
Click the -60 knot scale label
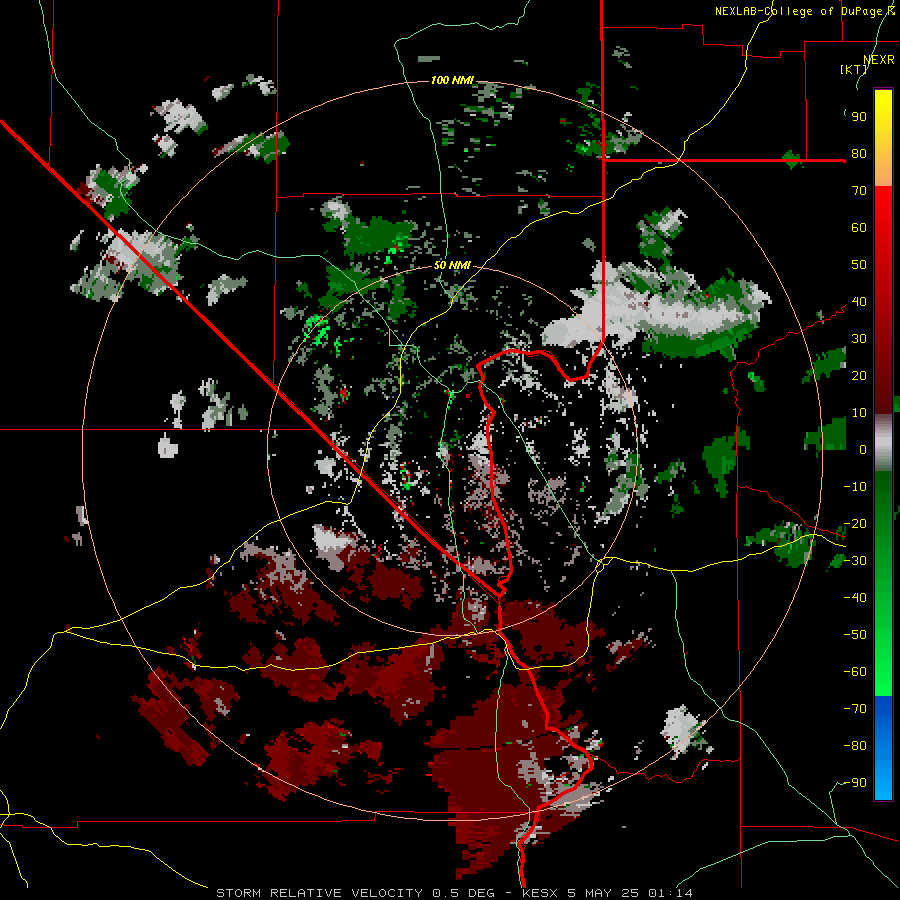pos(855,672)
